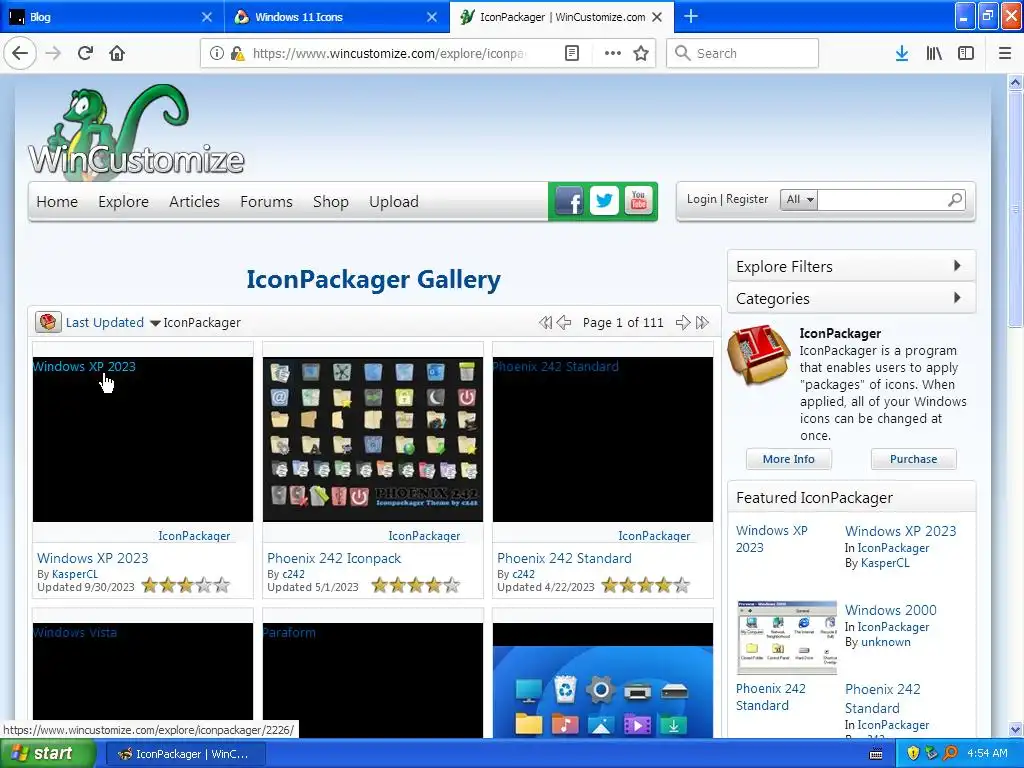Click the large IconPackager product icon
This screenshot has width=1024, height=768.
[x=760, y=356]
